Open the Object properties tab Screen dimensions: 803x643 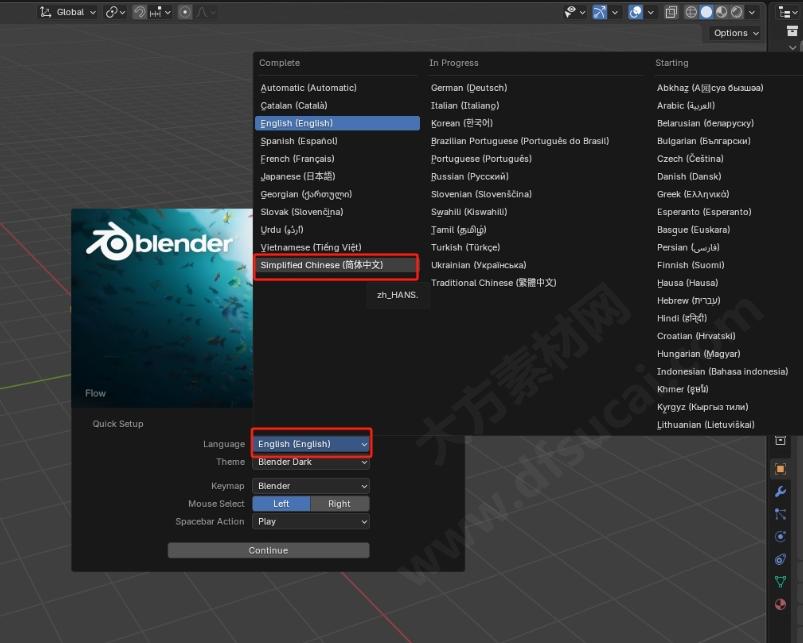coord(780,469)
